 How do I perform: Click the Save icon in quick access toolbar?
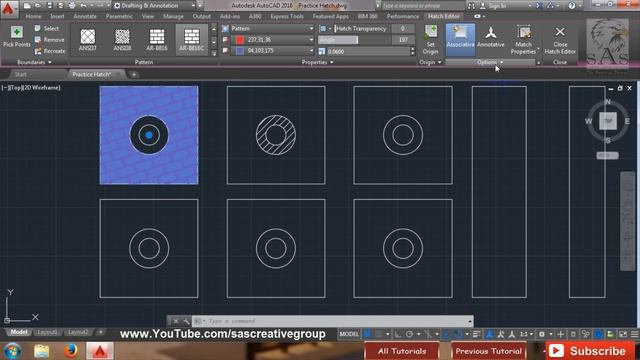pyautogui.click(x=50, y=6)
